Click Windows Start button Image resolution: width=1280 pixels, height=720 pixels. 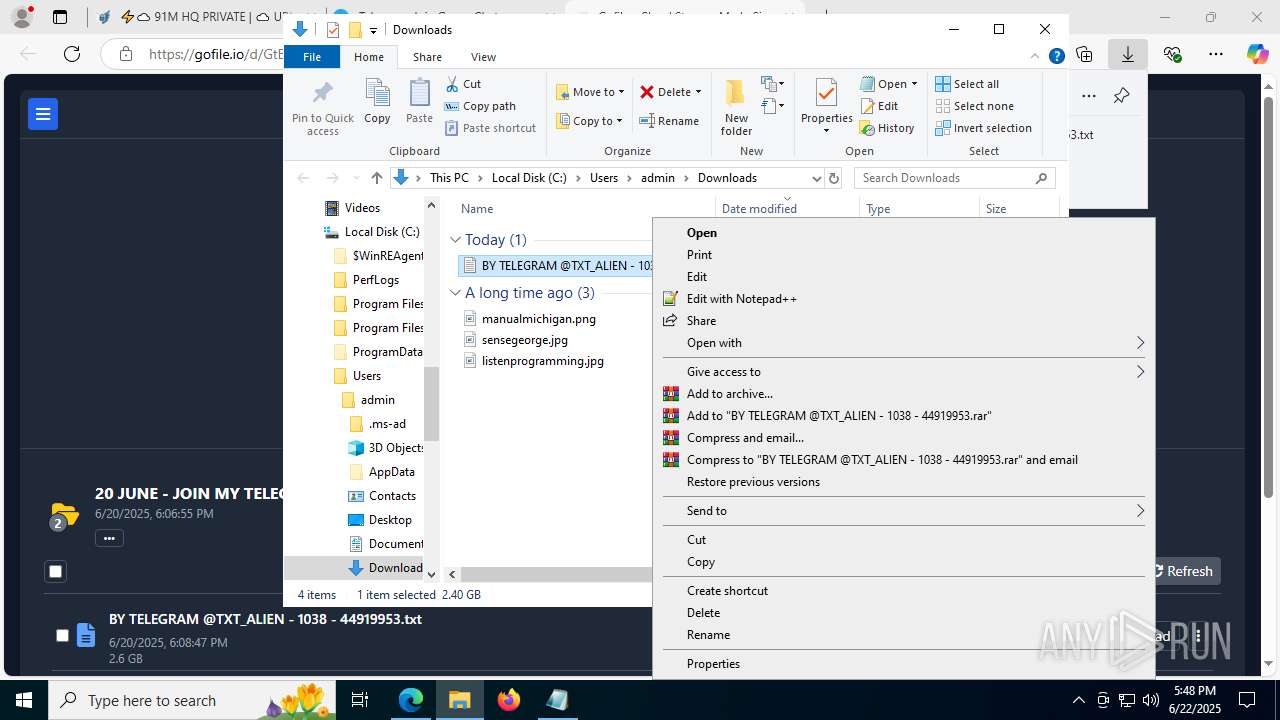(24, 700)
